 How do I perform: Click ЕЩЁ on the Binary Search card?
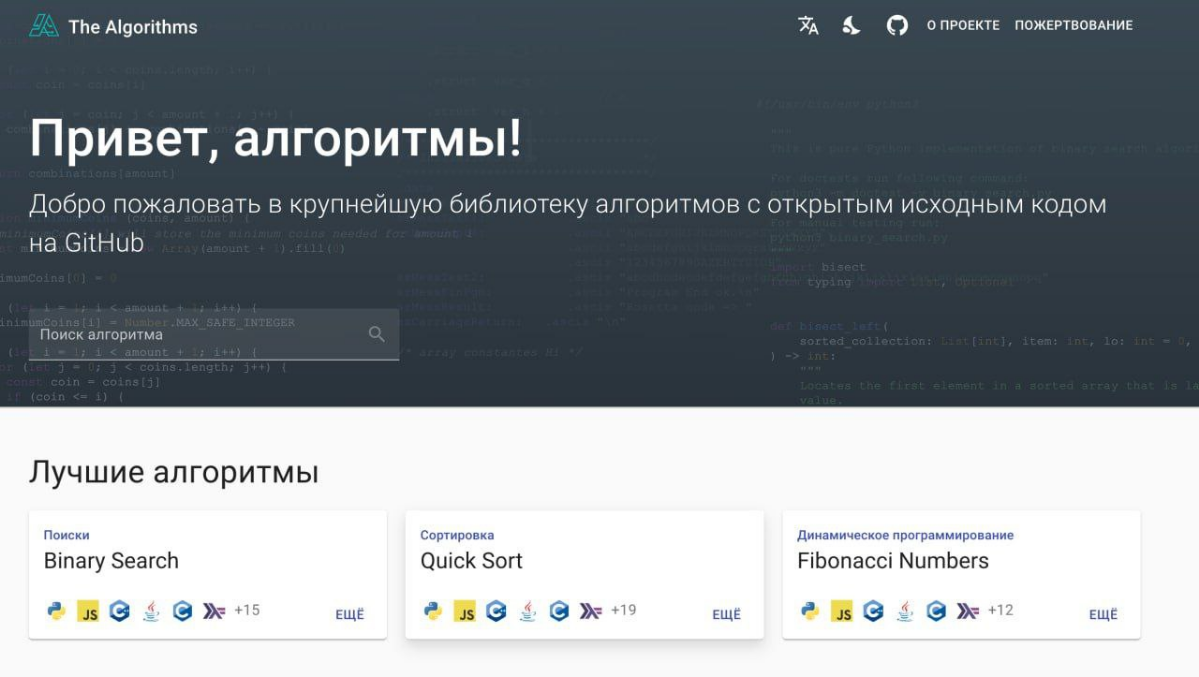click(x=349, y=615)
